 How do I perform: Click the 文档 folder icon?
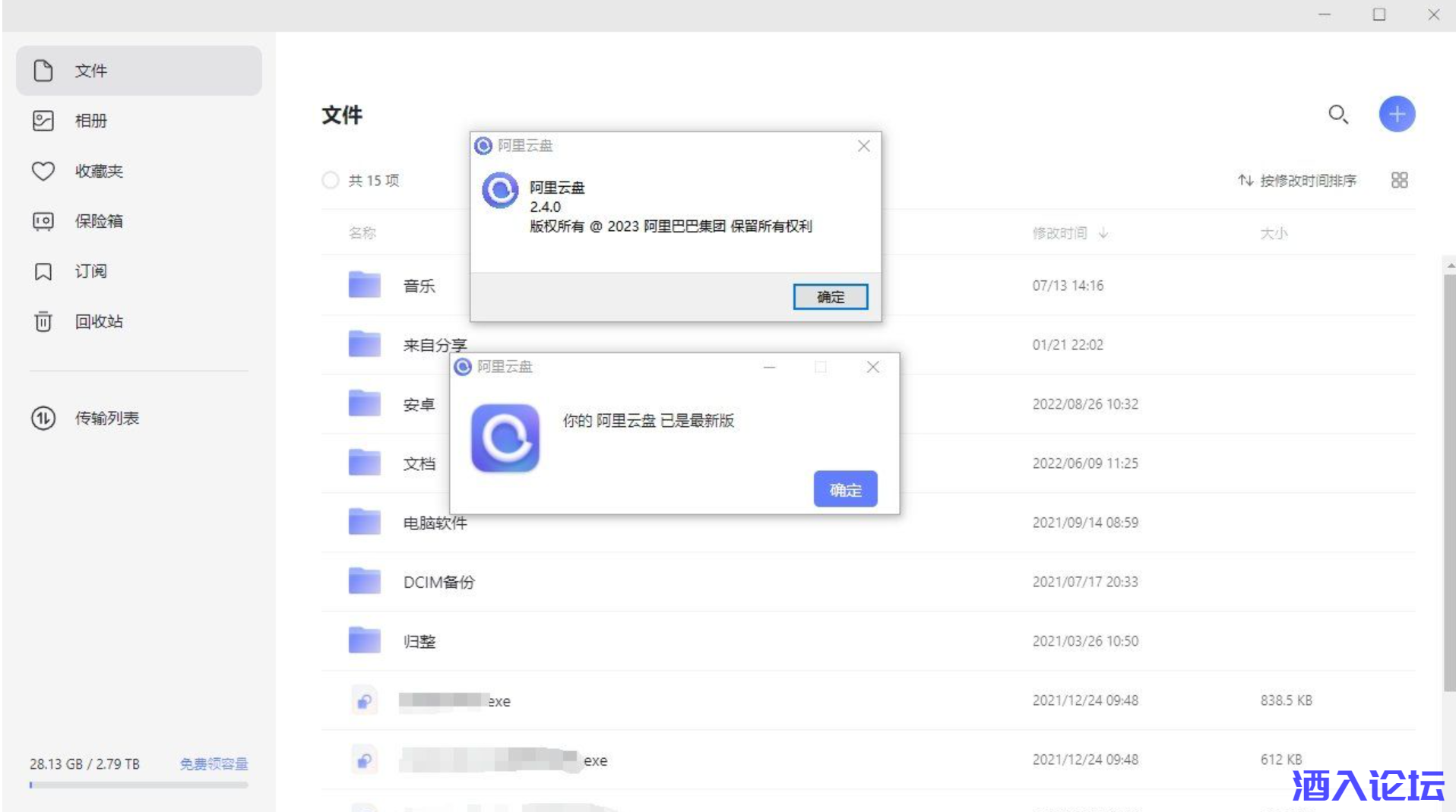point(364,463)
